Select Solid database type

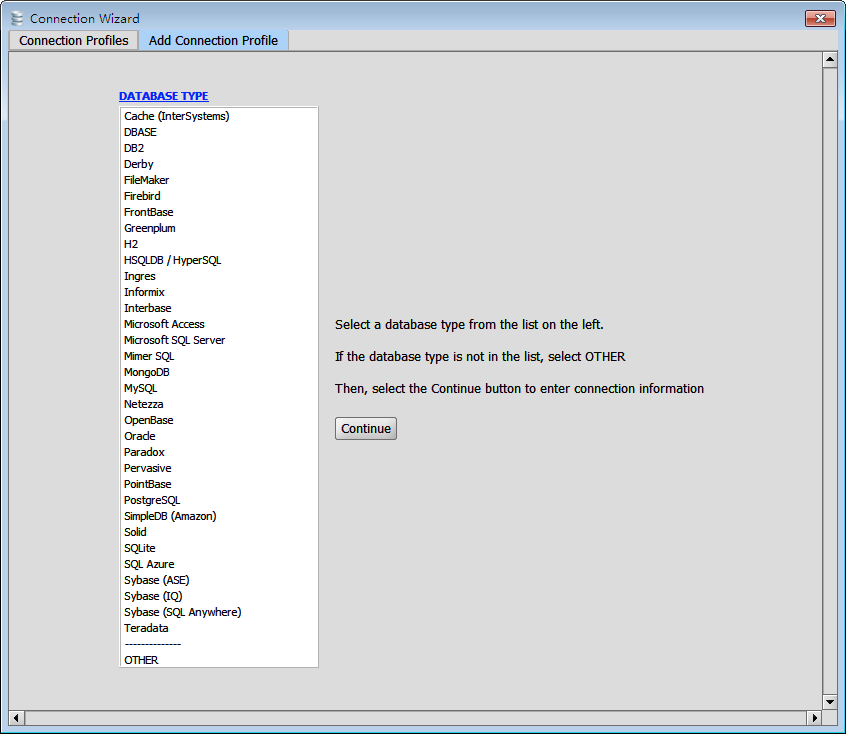(219, 532)
